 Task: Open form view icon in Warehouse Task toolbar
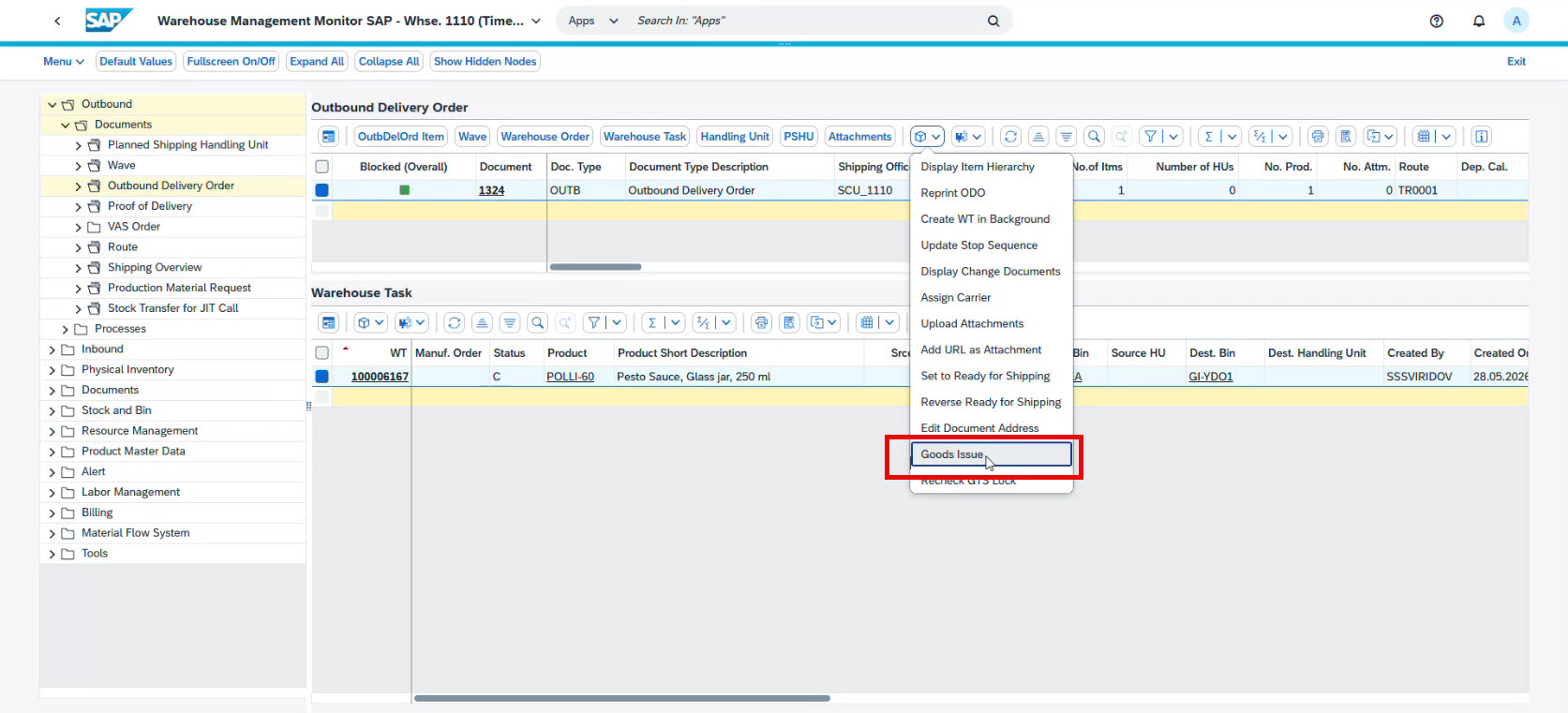click(329, 323)
